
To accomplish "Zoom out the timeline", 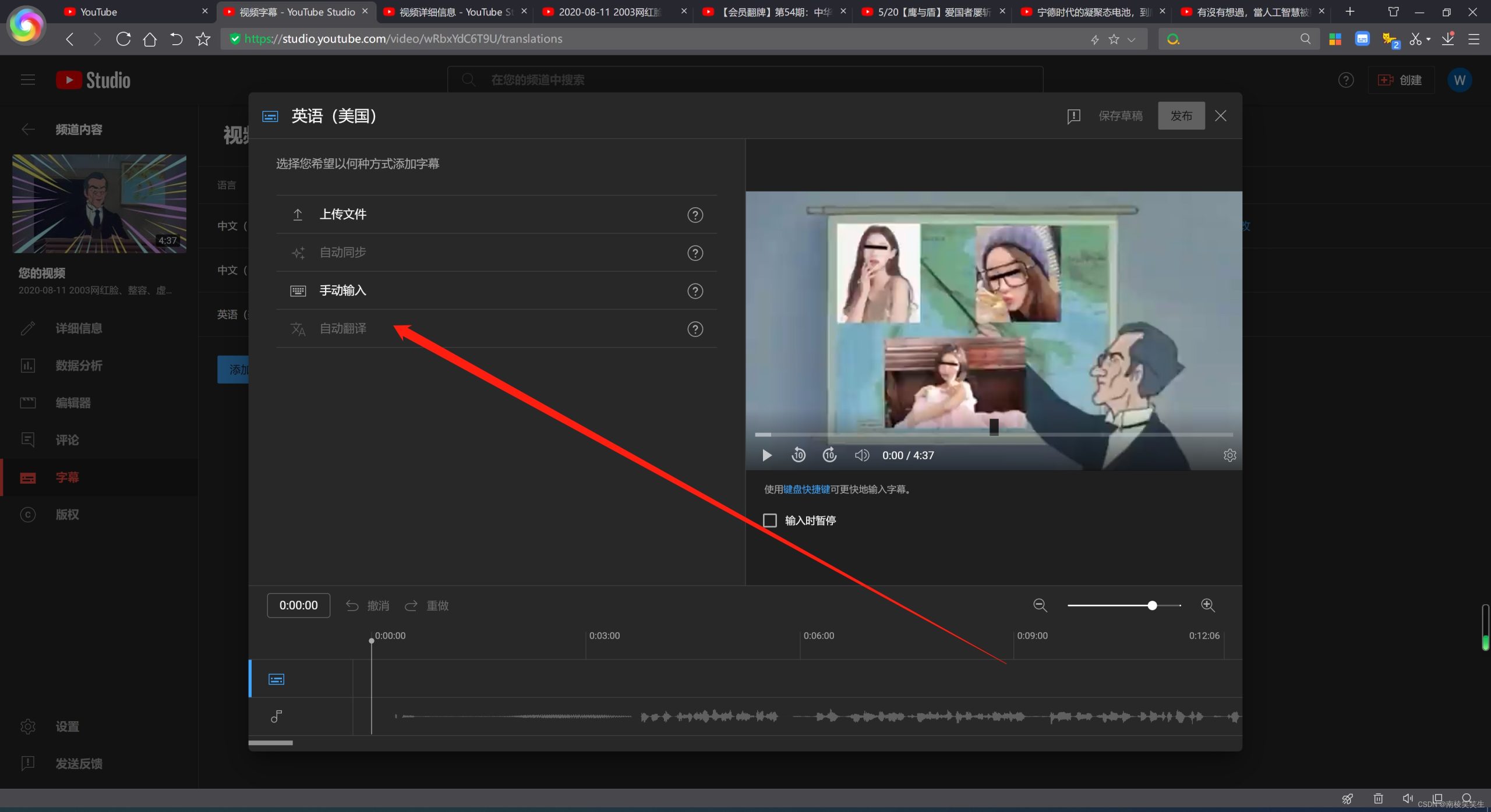I will pyautogui.click(x=1040, y=605).
